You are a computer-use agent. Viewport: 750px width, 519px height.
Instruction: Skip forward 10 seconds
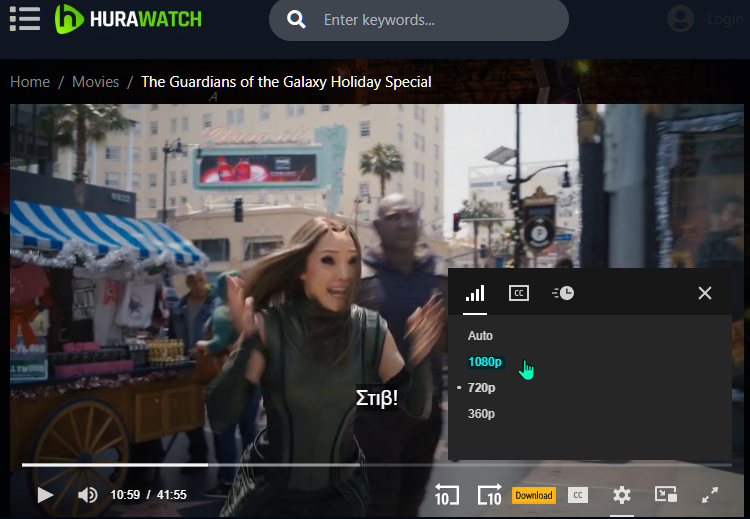[489, 495]
